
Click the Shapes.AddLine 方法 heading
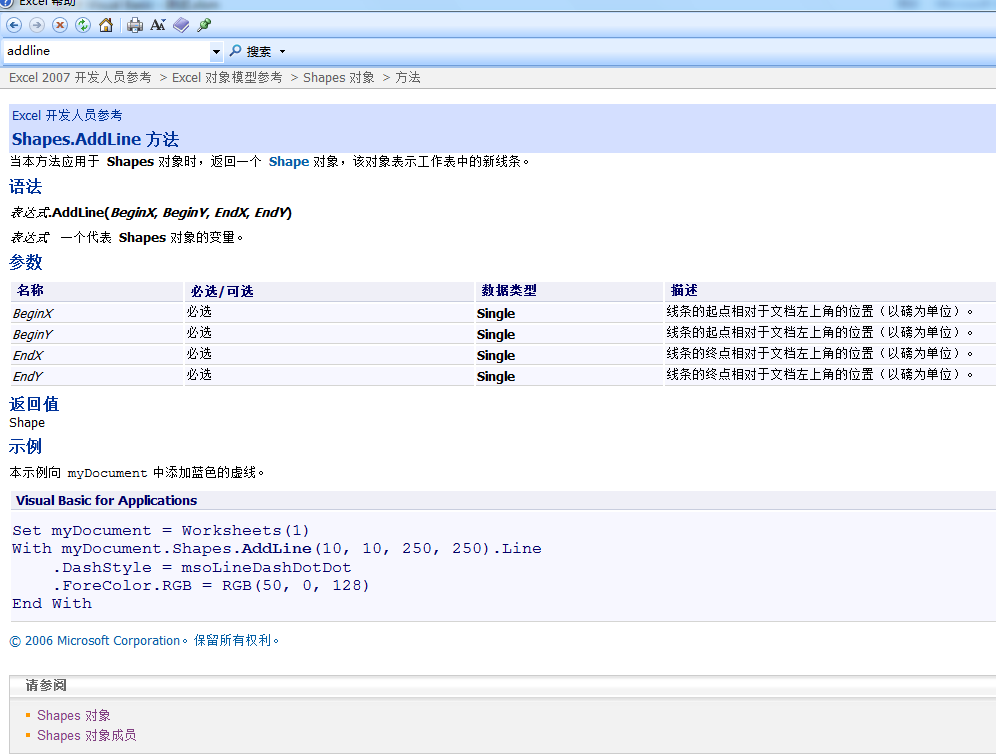[95, 139]
